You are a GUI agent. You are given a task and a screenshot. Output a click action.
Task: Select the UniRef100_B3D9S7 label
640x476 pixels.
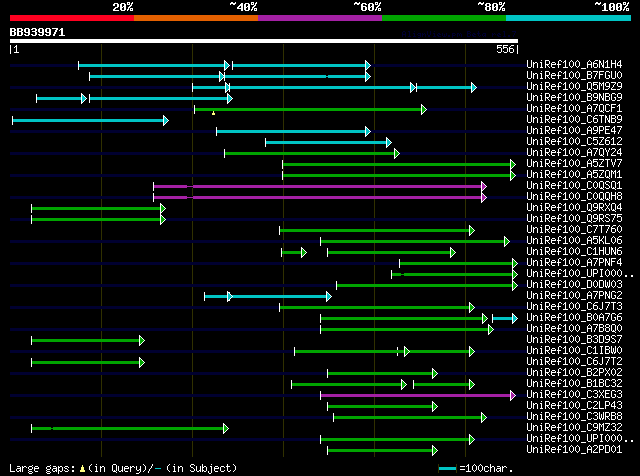(574, 340)
